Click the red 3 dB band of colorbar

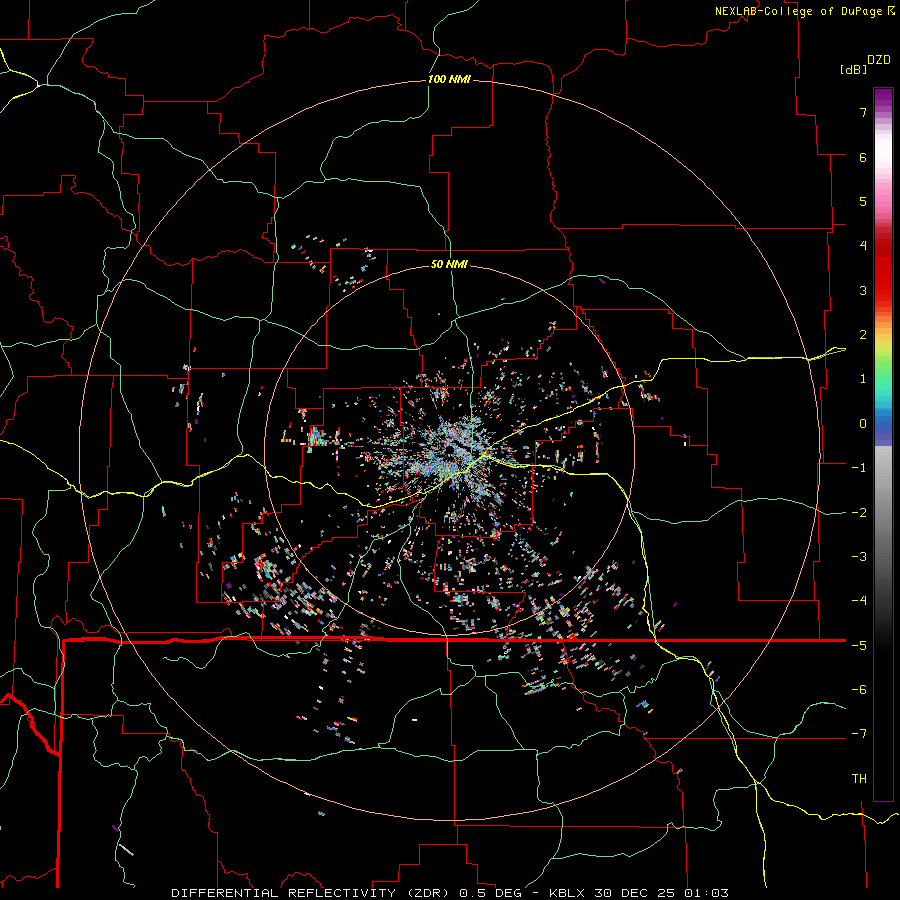(x=883, y=290)
